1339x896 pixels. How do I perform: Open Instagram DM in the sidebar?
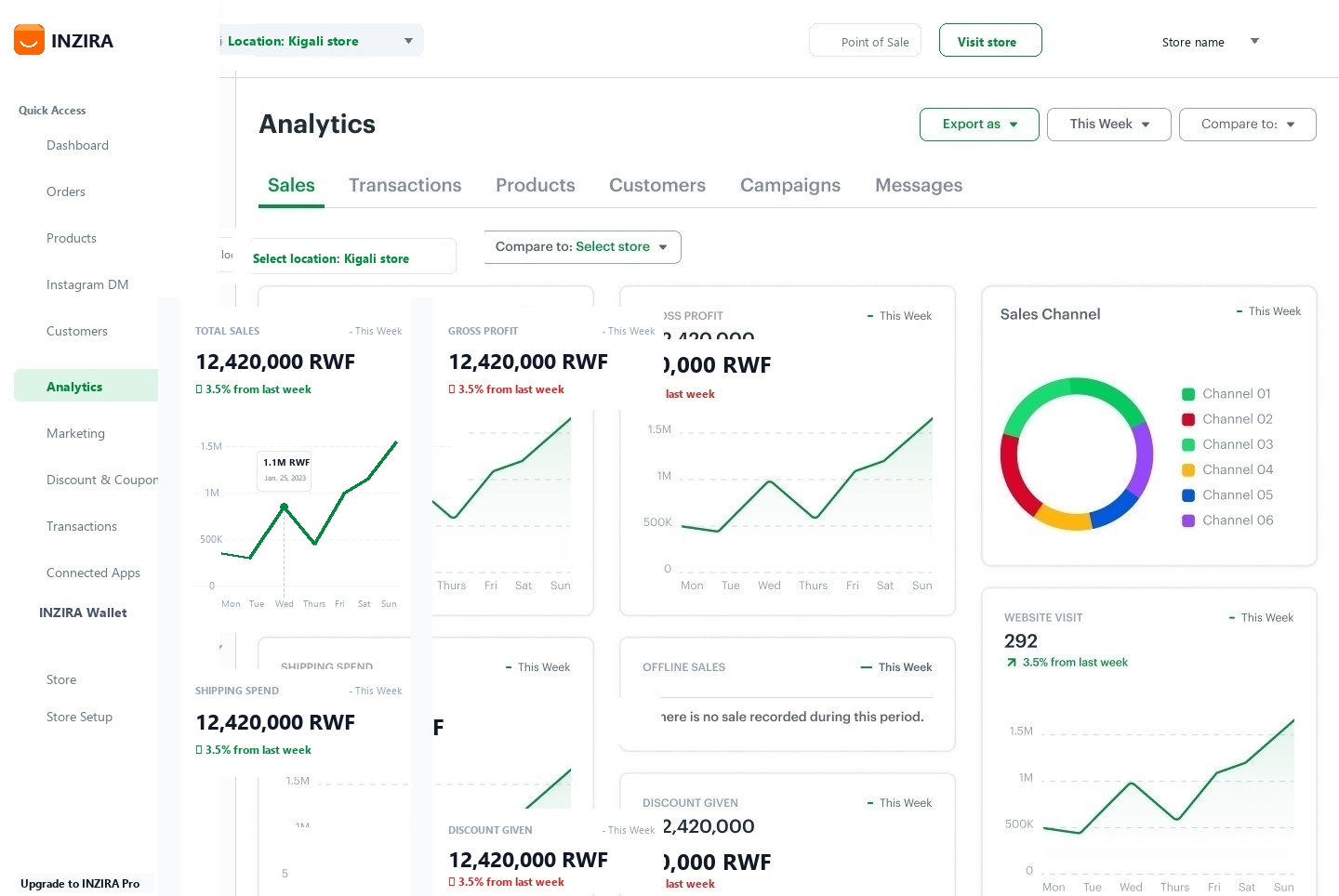(87, 284)
